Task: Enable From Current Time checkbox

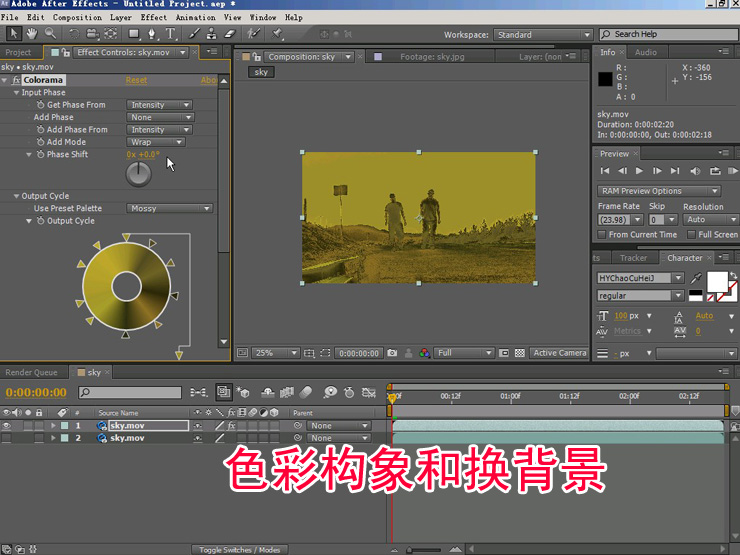Action: coord(601,234)
